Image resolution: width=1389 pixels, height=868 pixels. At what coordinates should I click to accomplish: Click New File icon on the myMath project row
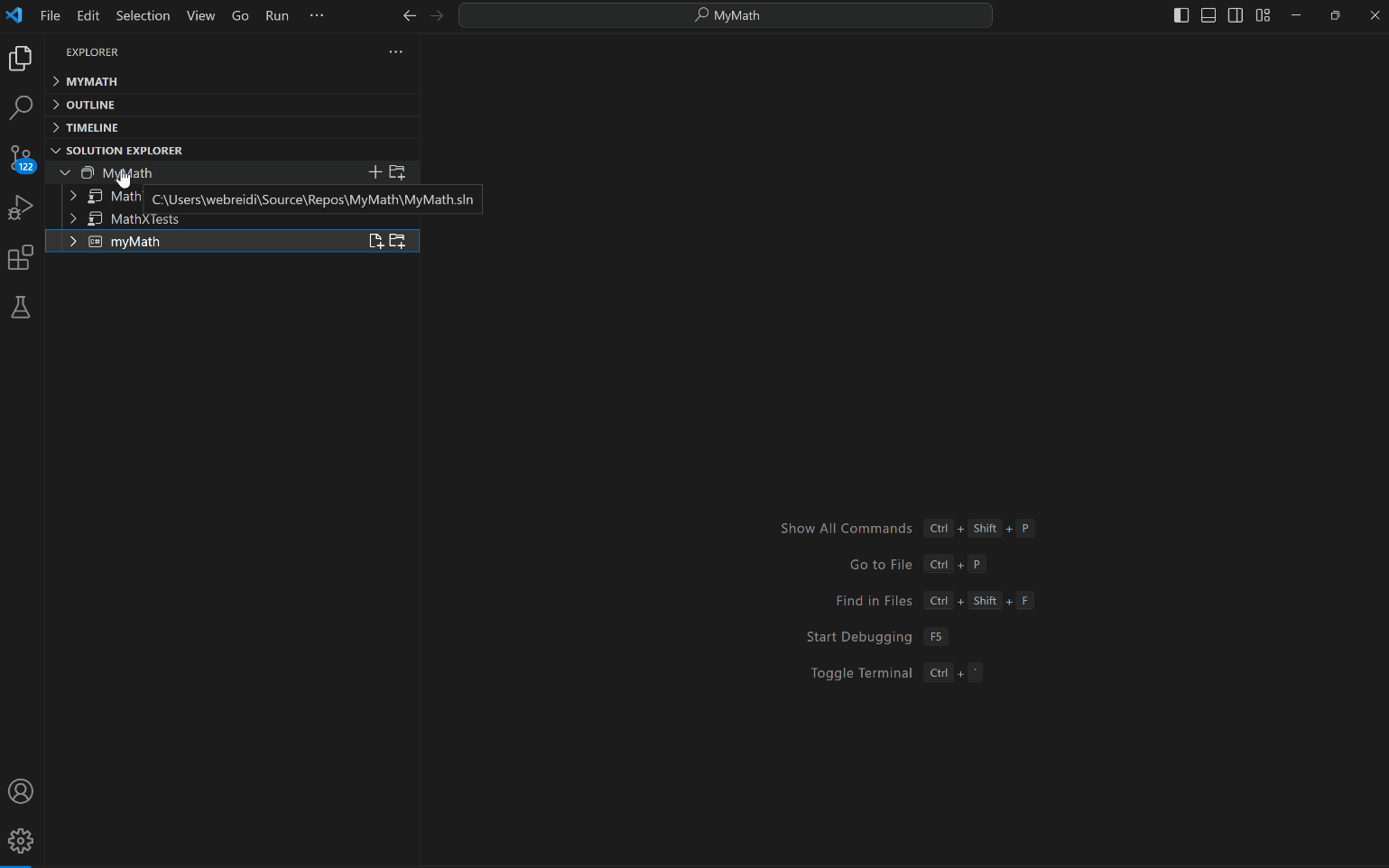[376, 241]
